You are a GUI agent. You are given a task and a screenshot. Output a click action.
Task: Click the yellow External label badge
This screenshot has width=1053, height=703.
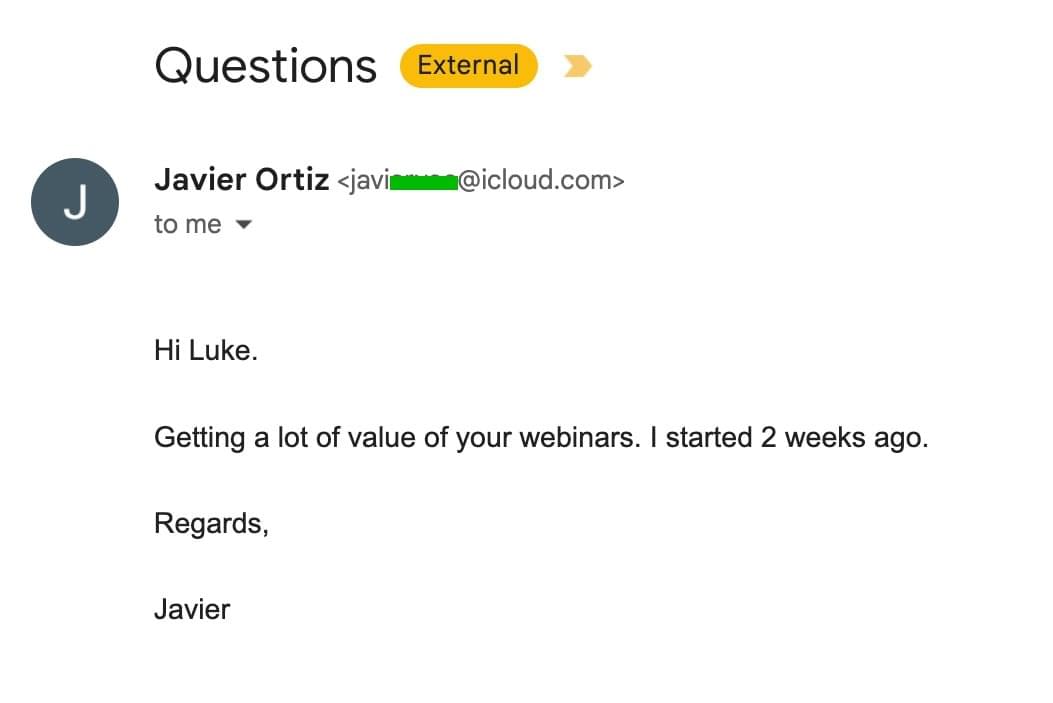tap(468, 66)
